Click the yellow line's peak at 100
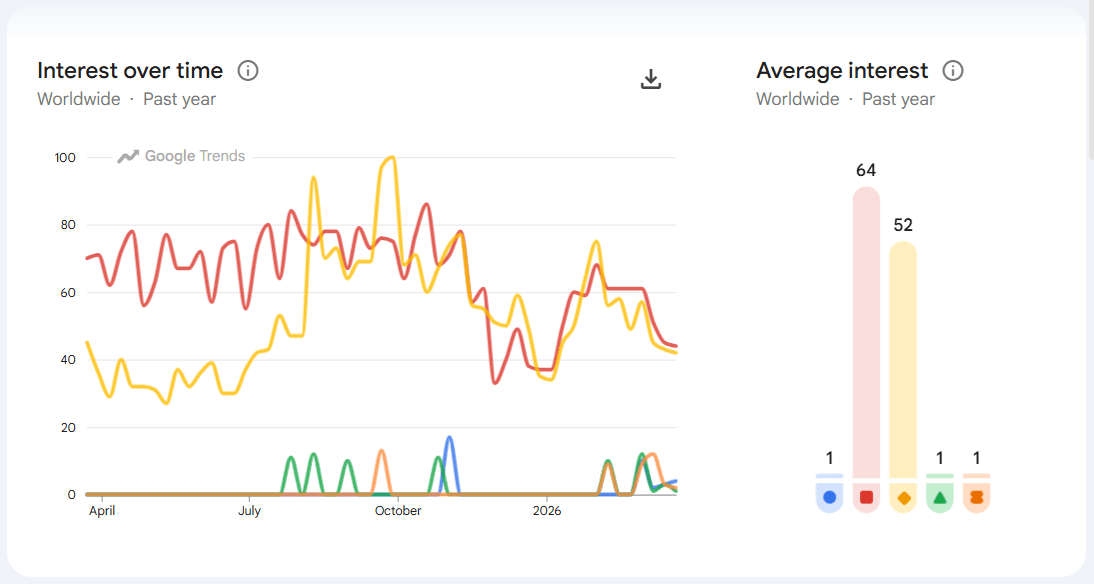1094x584 pixels. pyautogui.click(x=389, y=158)
